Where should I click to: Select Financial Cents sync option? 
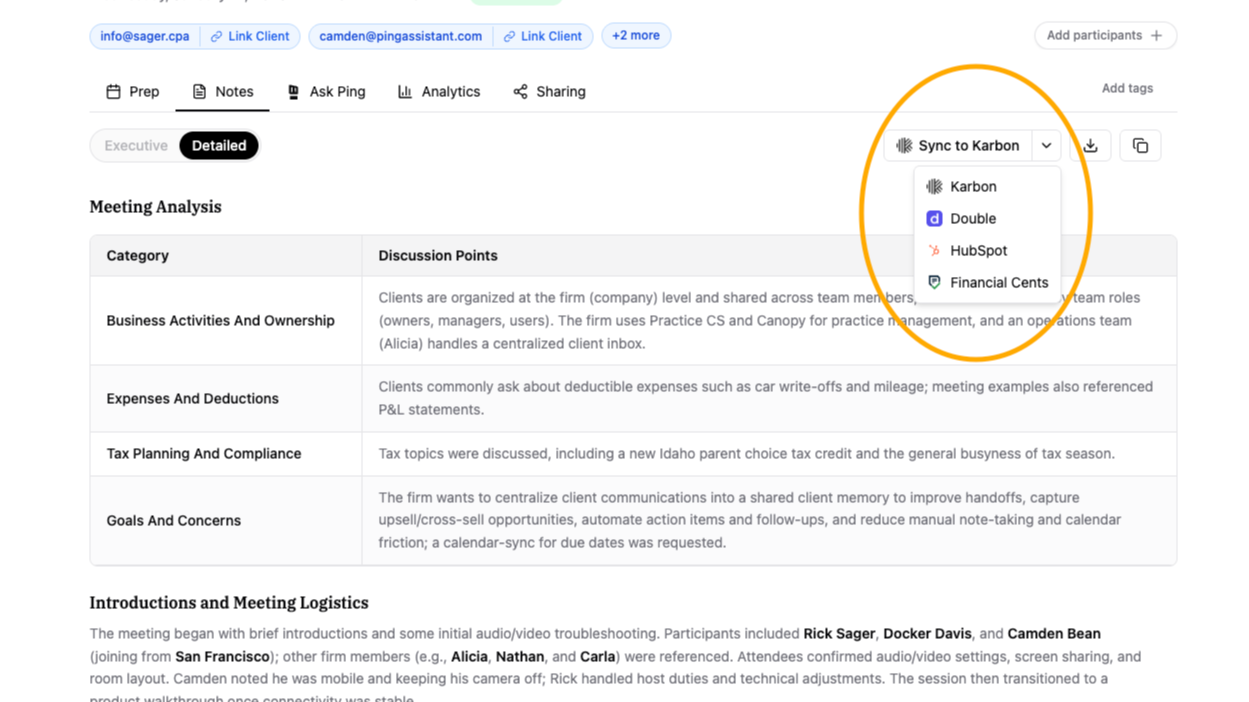[x=998, y=283]
